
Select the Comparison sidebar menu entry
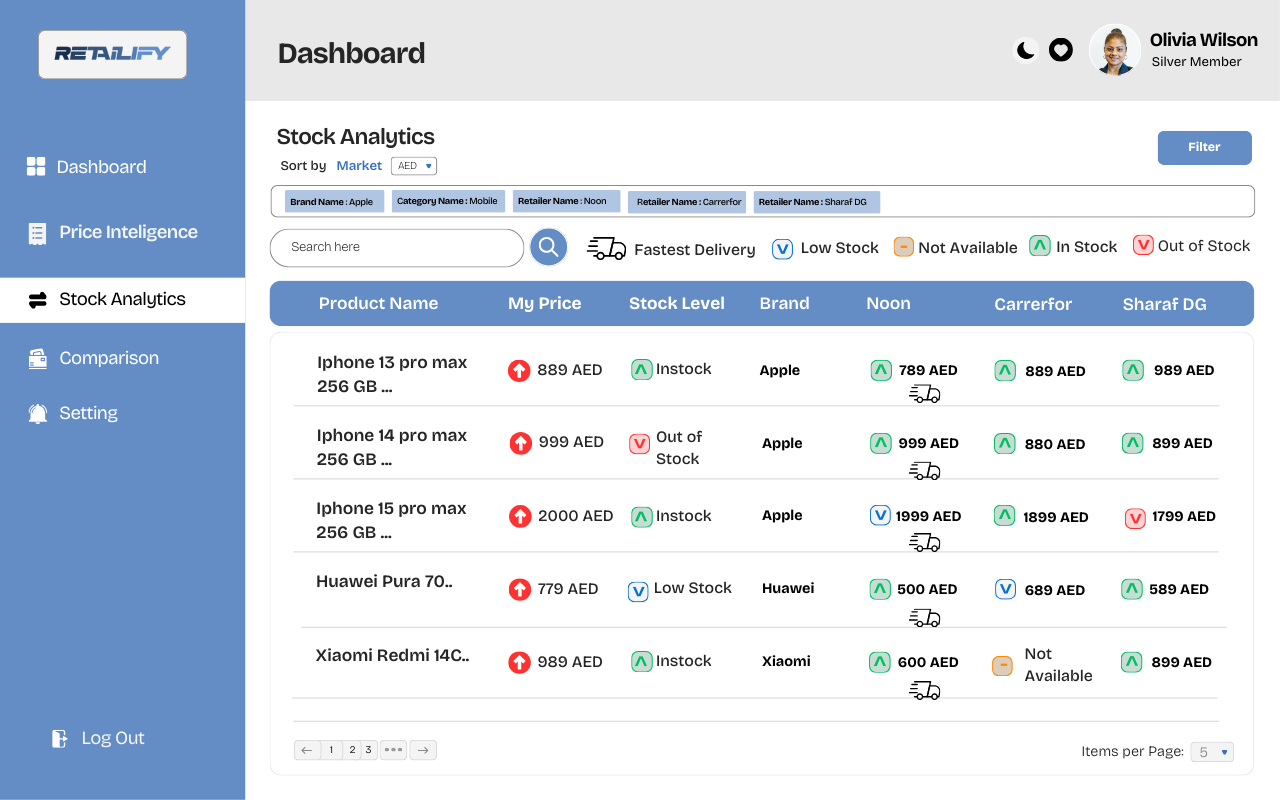click(109, 357)
